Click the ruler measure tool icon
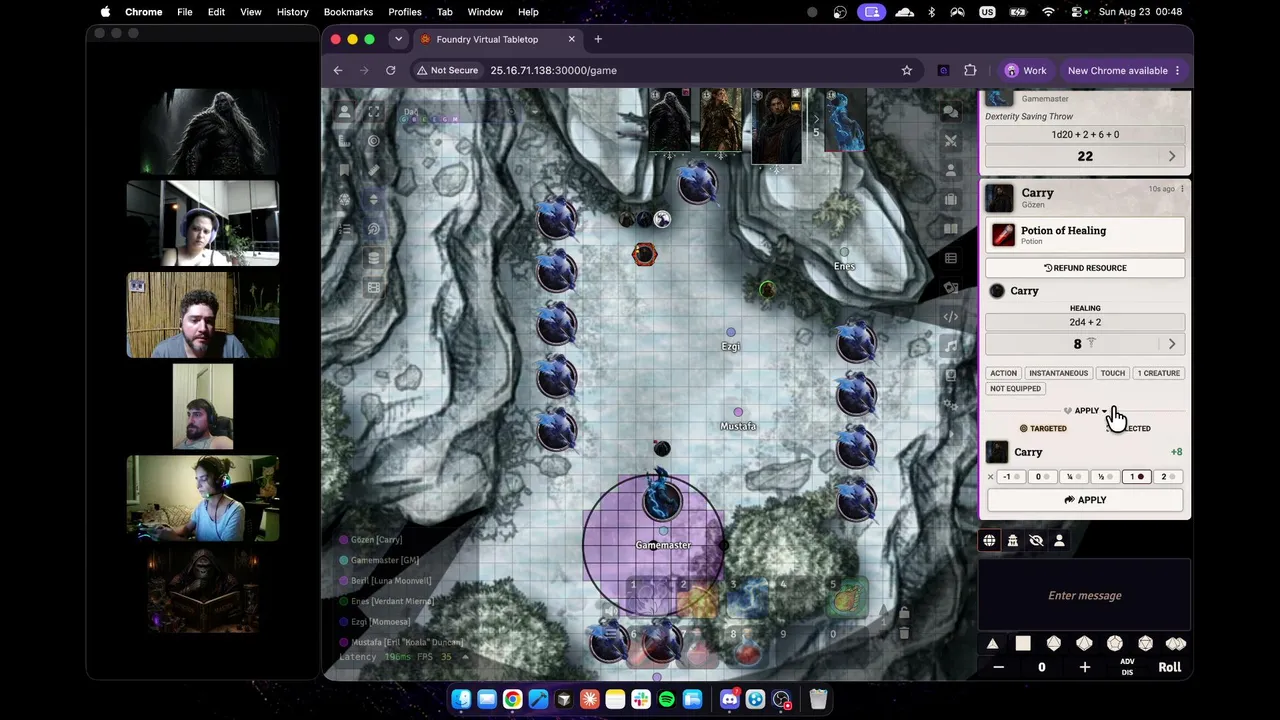The image size is (1280, 720). [374, 170]
